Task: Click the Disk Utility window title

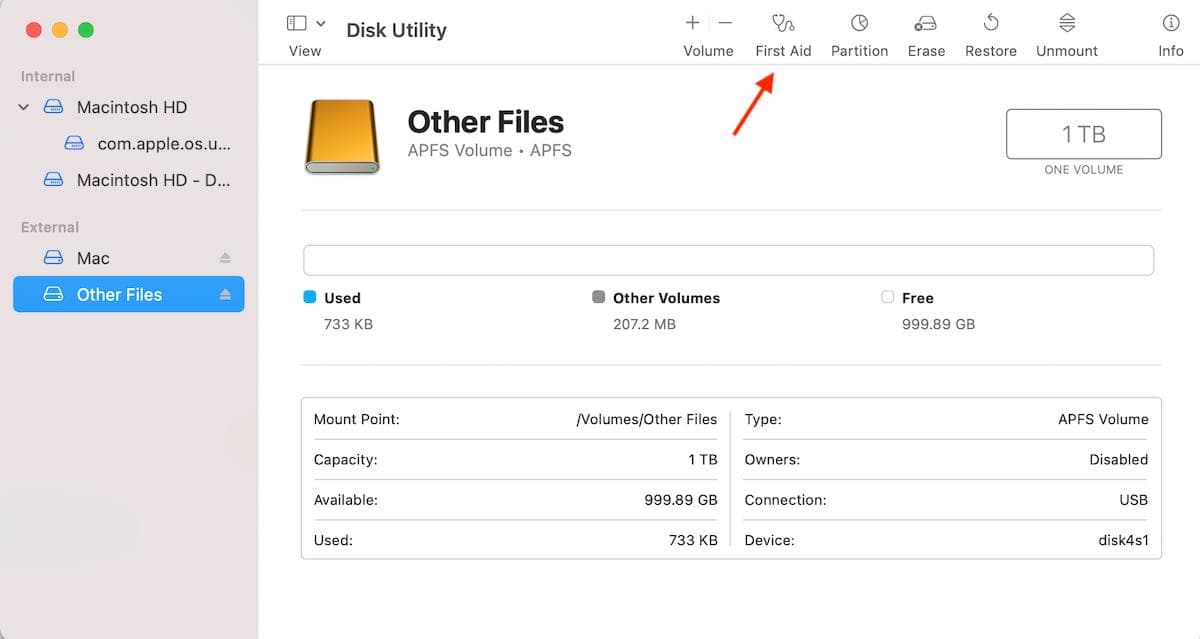Action: (x=396, y=30)
